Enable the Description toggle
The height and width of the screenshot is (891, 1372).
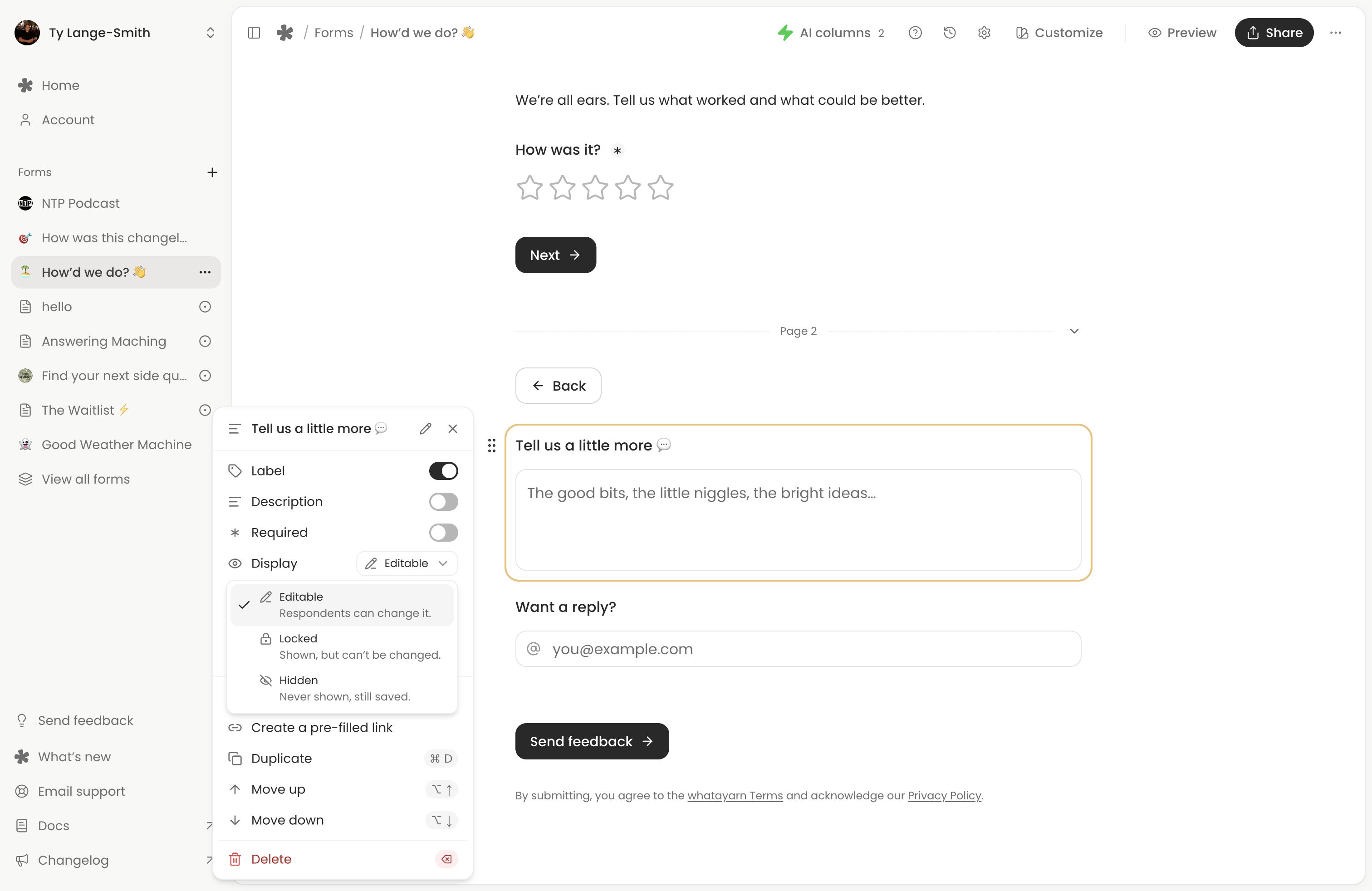[443, 502]
